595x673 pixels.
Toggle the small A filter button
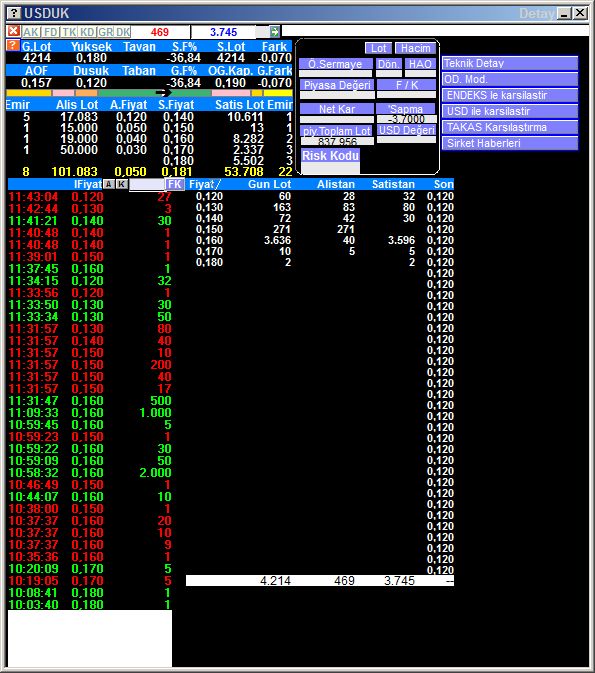tap(109, 184)
